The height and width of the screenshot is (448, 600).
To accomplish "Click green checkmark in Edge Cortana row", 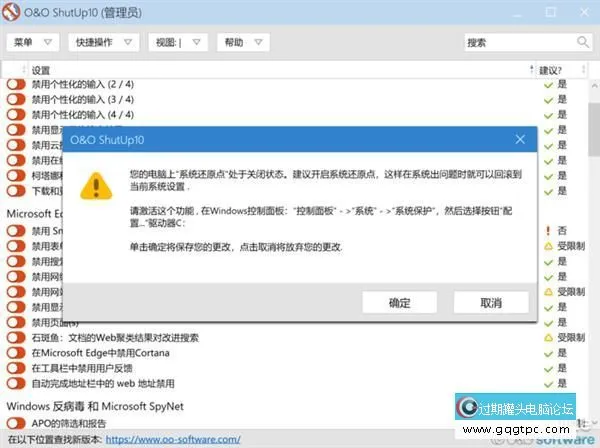I will click(x=548, y=354).
